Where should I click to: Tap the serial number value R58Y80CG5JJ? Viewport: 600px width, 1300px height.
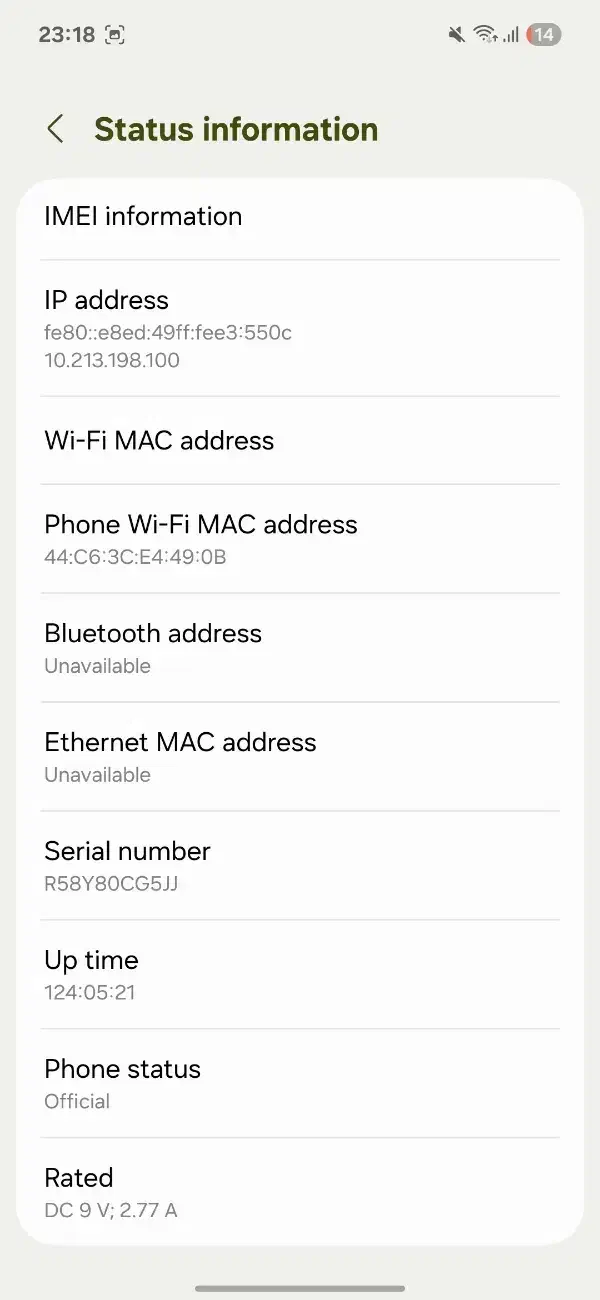coord(111,884)
